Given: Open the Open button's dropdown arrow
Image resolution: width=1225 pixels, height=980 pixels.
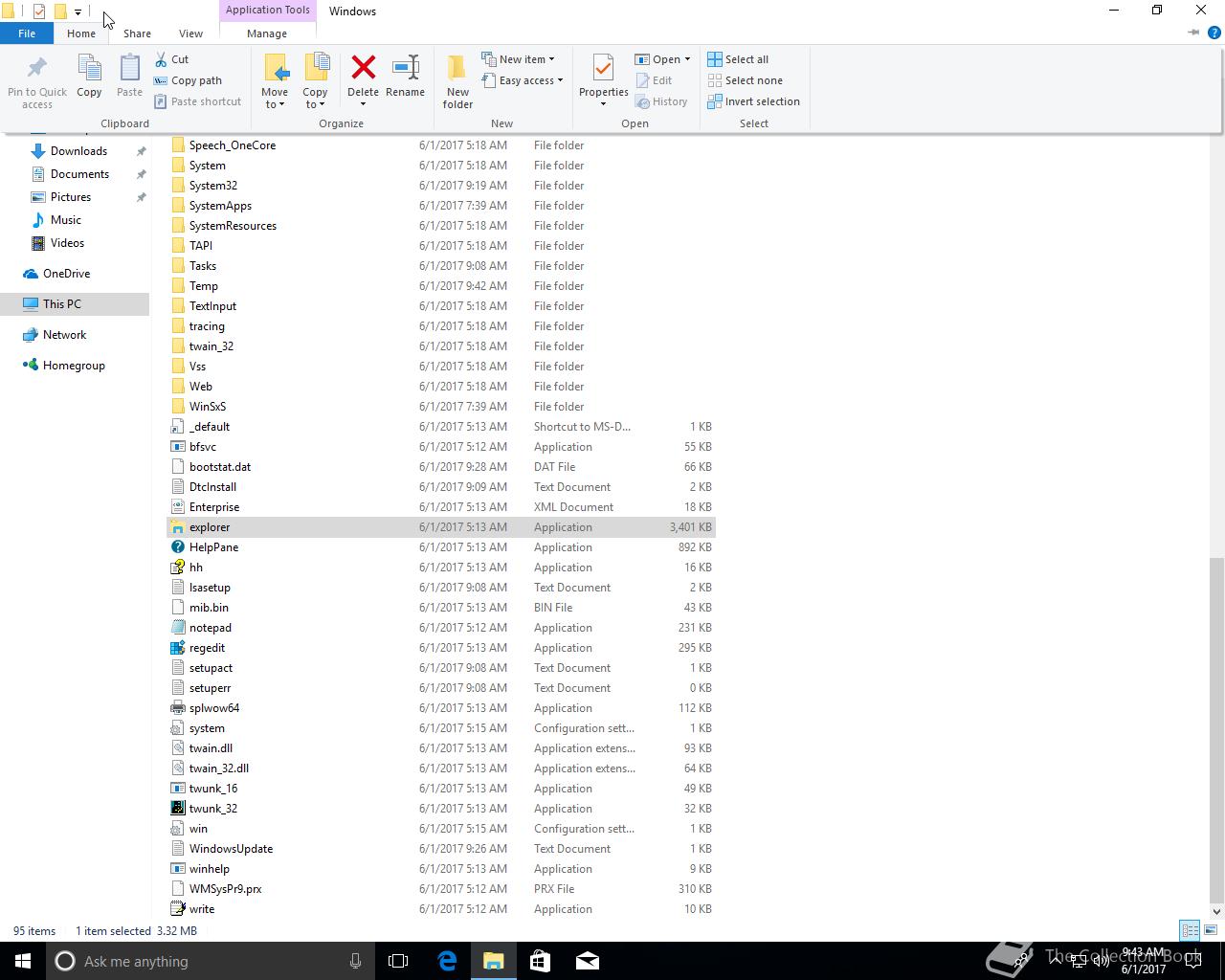Looking at the screenshot, I should click(687, 59).
